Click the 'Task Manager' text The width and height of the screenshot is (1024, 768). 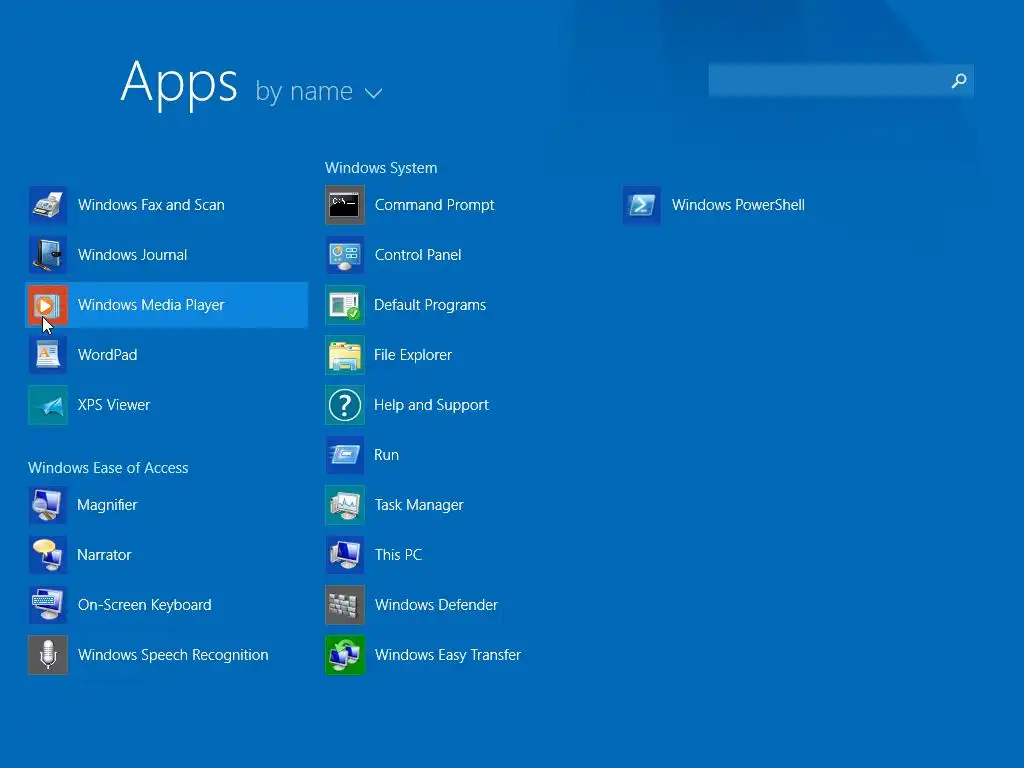[x=419, y=505]
